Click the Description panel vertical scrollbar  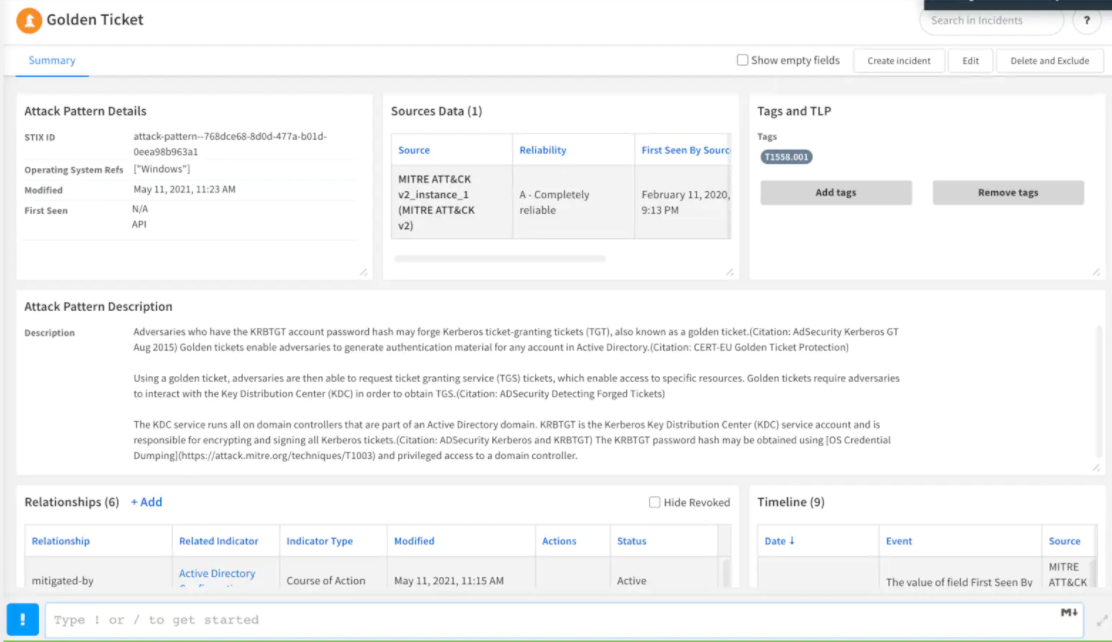(x=1100, y=390)
